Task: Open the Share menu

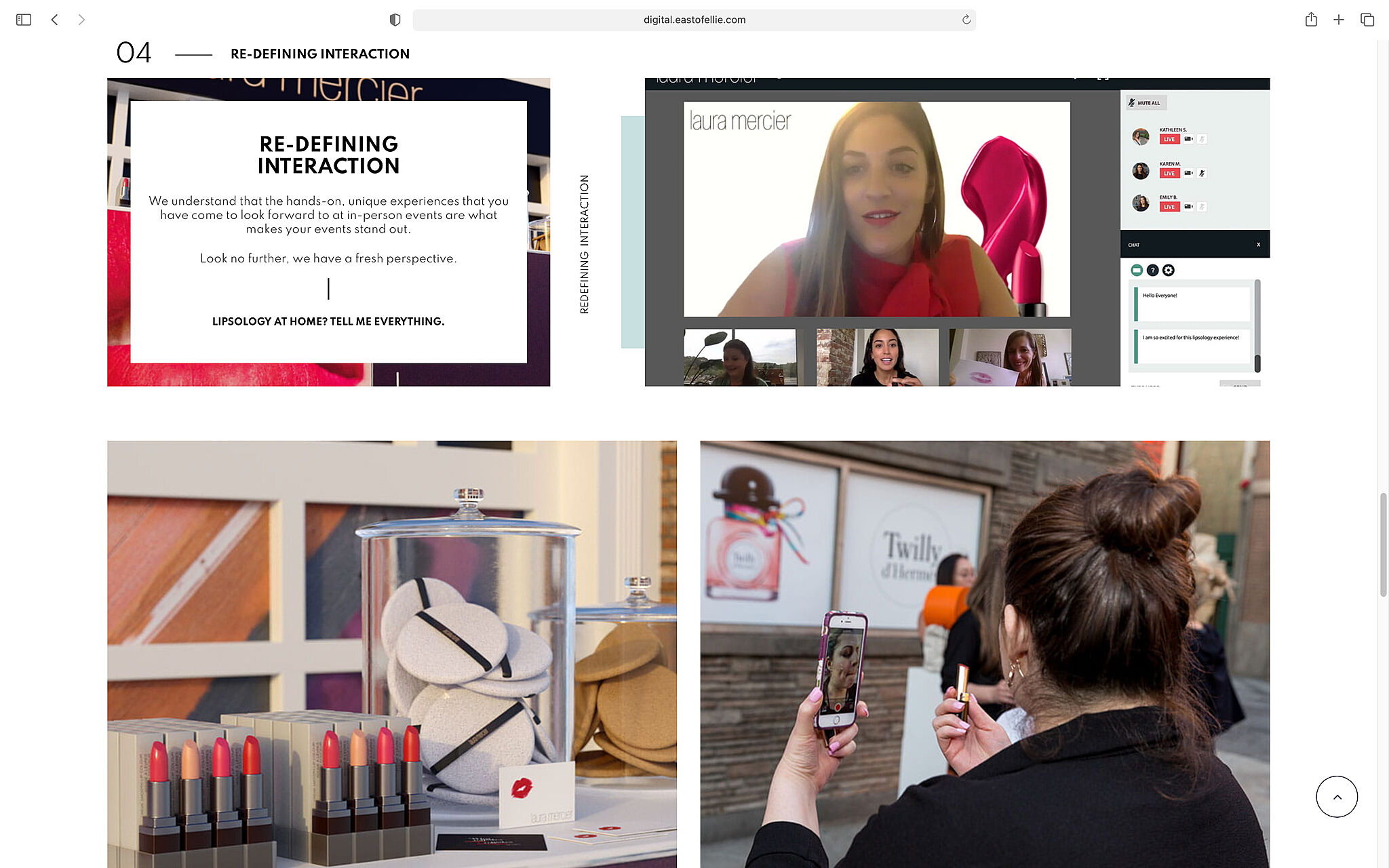Action: [1311, 20]
